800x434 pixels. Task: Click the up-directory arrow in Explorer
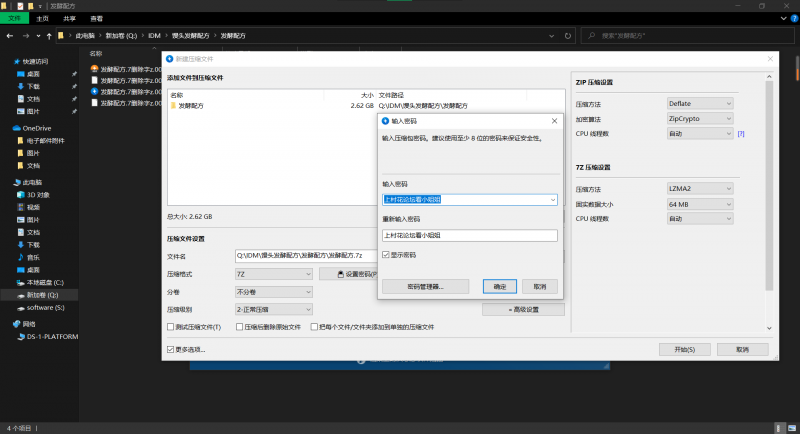coord(47,36)
